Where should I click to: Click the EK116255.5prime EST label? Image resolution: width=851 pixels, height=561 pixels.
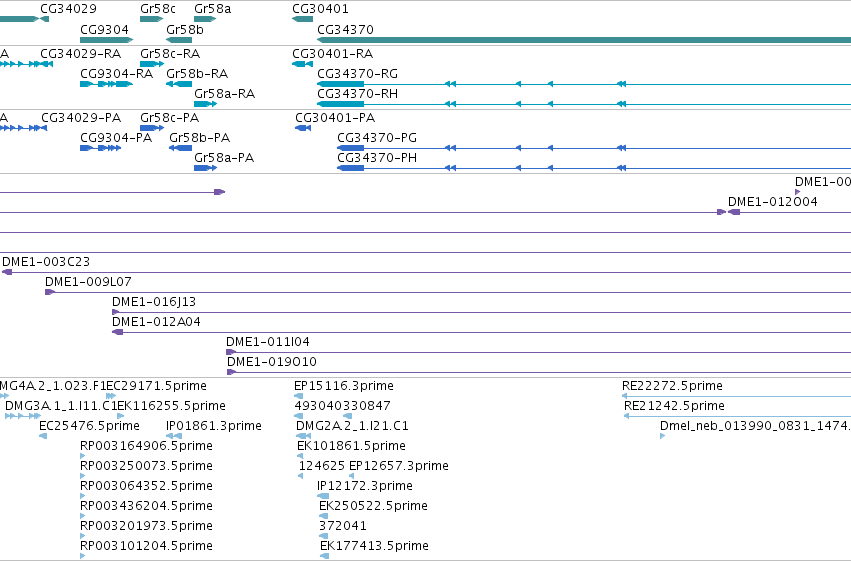coord(172,406)
